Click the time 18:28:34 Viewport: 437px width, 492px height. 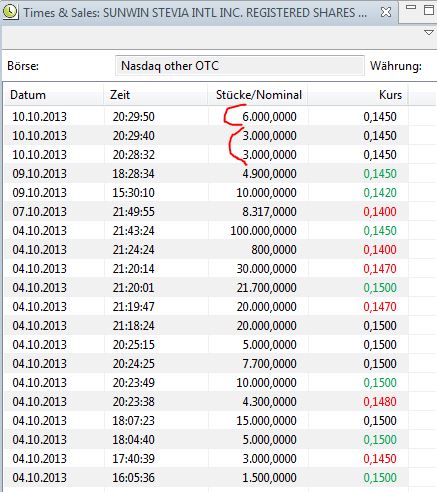[133, 174]
